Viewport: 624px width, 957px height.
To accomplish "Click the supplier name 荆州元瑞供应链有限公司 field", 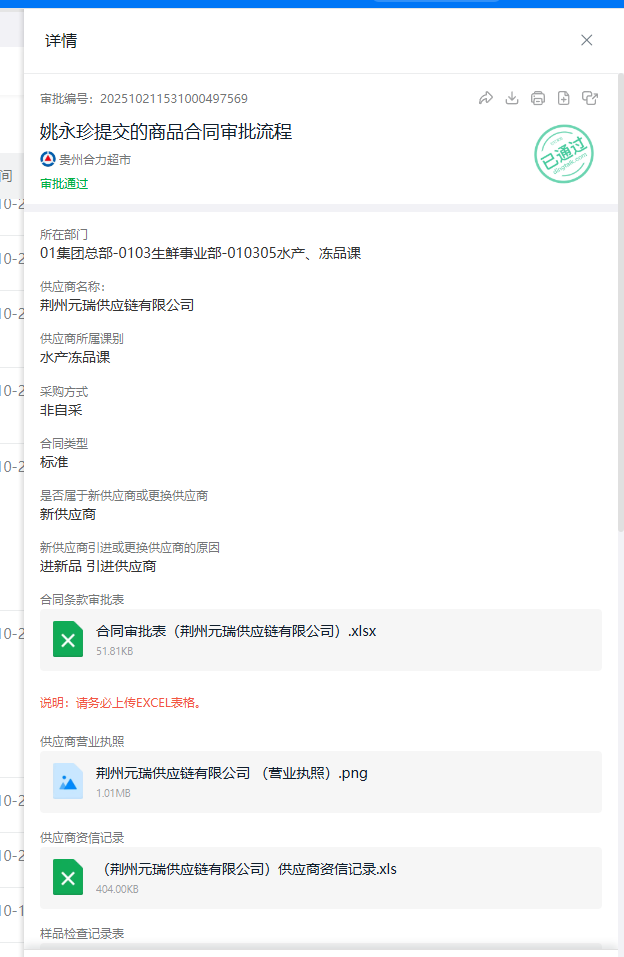I will pyautogui.click(x=117, y=305).
